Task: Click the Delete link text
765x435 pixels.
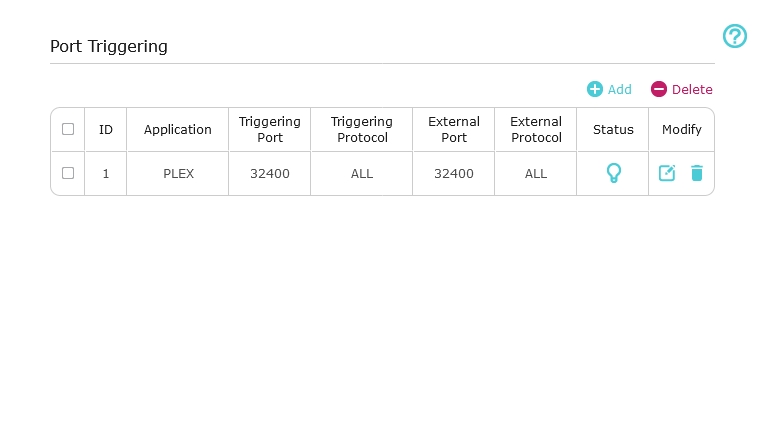Action: (x=692, y=89)
